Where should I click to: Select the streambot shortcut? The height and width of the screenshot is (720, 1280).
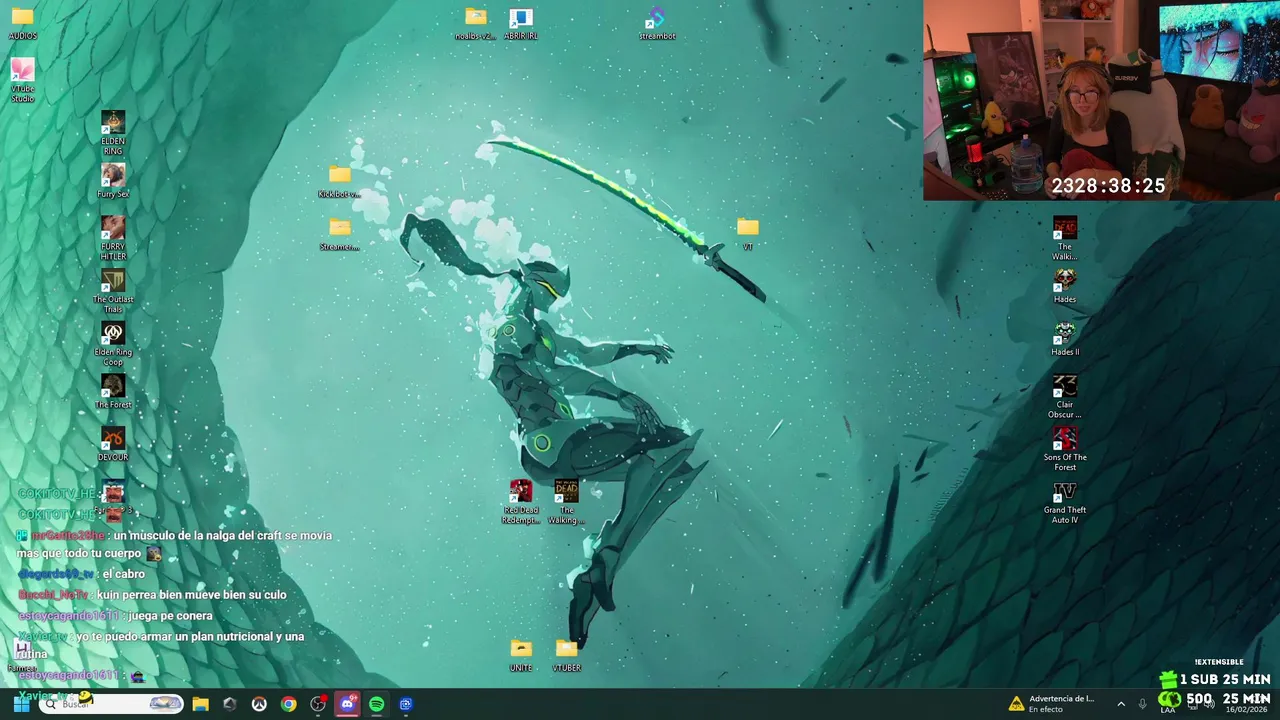657,23
